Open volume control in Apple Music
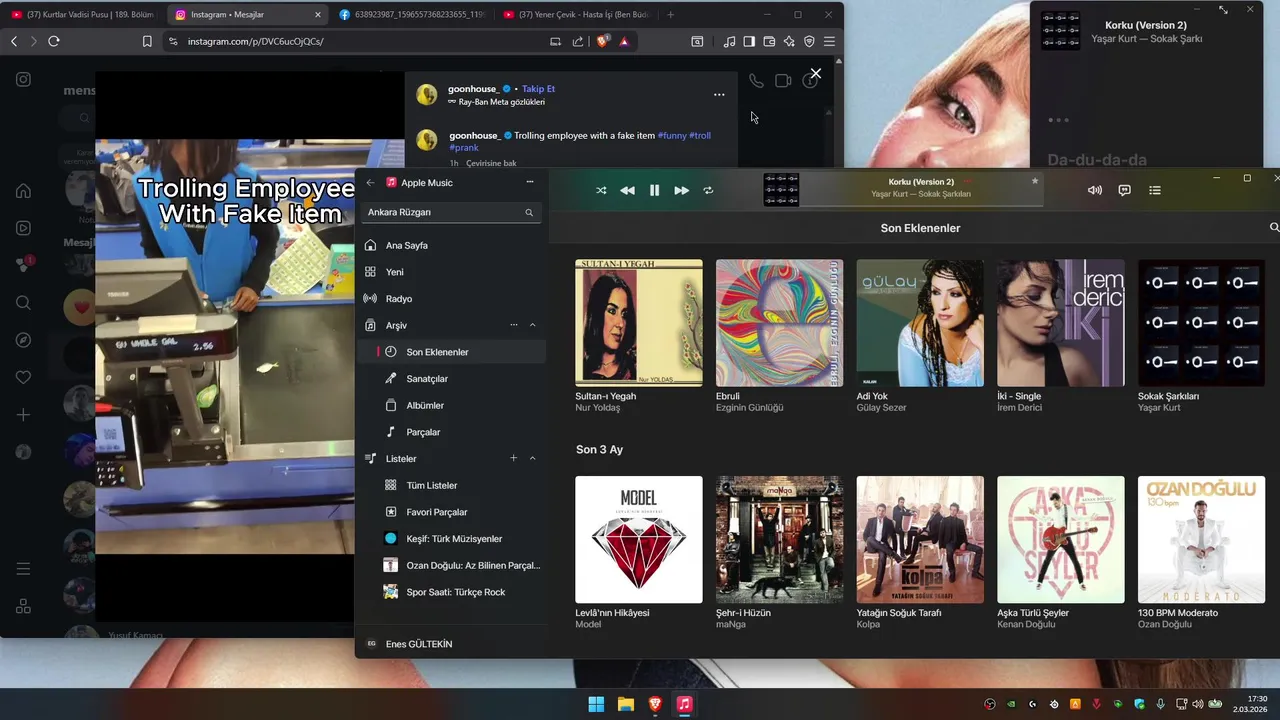This screenshot has height=720, width=1280. pyautogui.click(x=1095, y=190)
